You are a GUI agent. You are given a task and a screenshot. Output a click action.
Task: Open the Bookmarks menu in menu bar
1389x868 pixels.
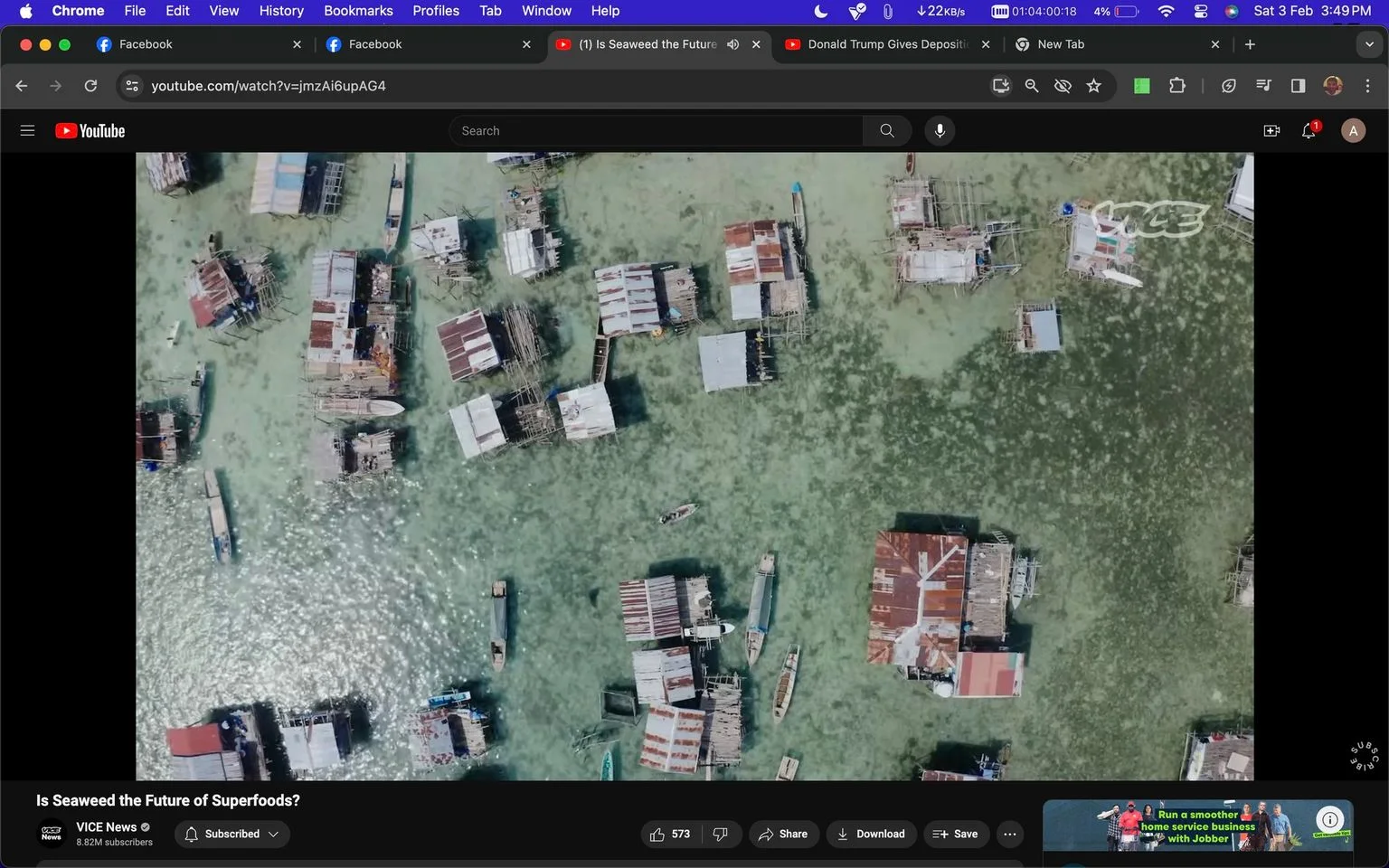358,11
